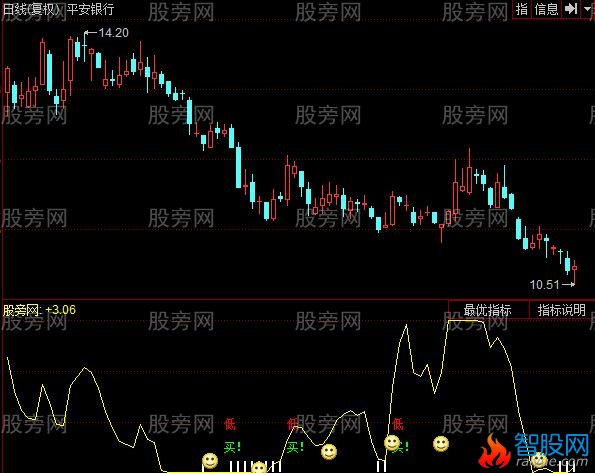Select the 平安银行 stock title
The height and width of the screenshot is (473, 595).
[90, 9]
